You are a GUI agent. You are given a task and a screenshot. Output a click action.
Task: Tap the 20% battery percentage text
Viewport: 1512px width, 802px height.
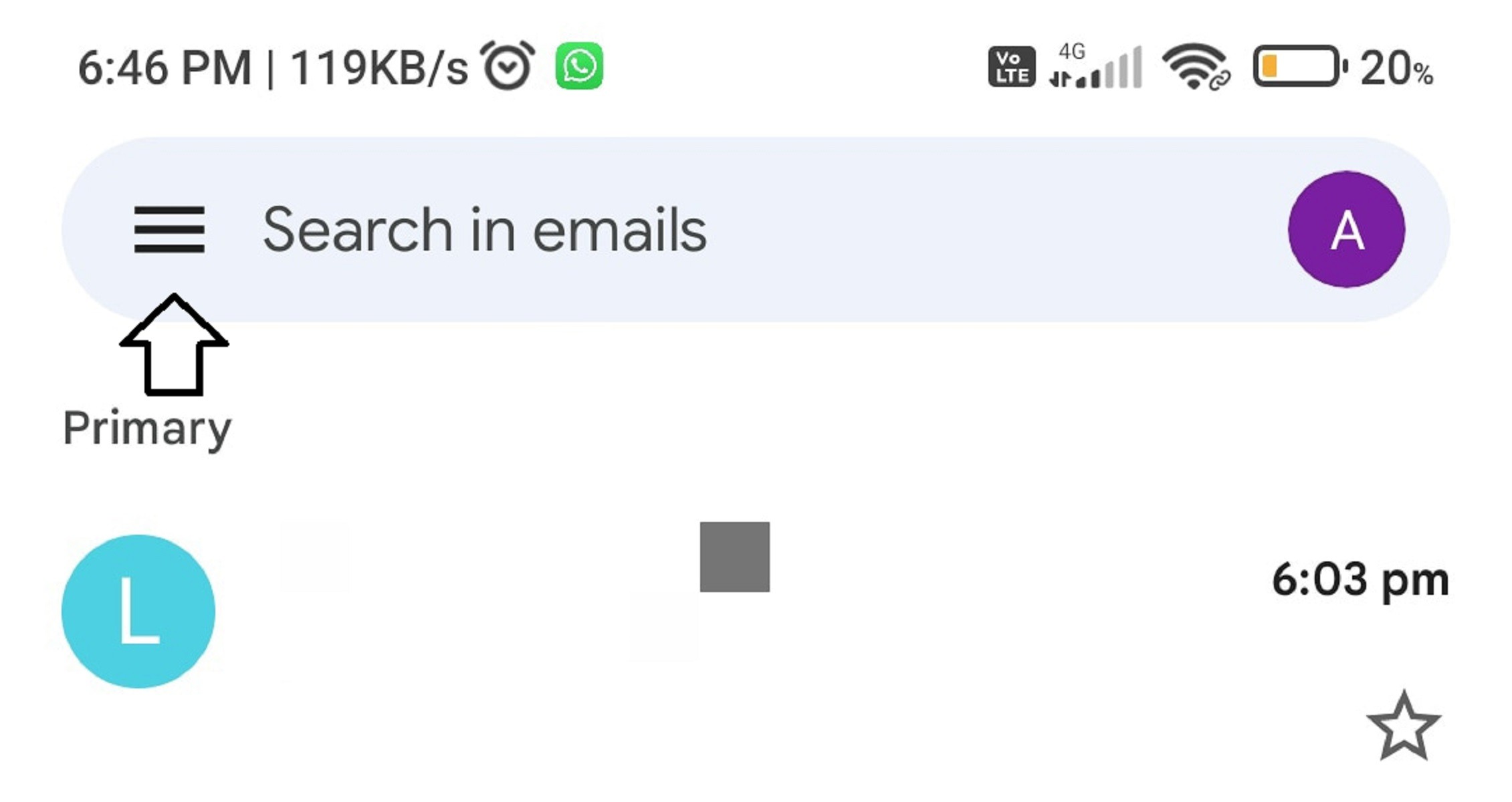[x=1396, y=68]
